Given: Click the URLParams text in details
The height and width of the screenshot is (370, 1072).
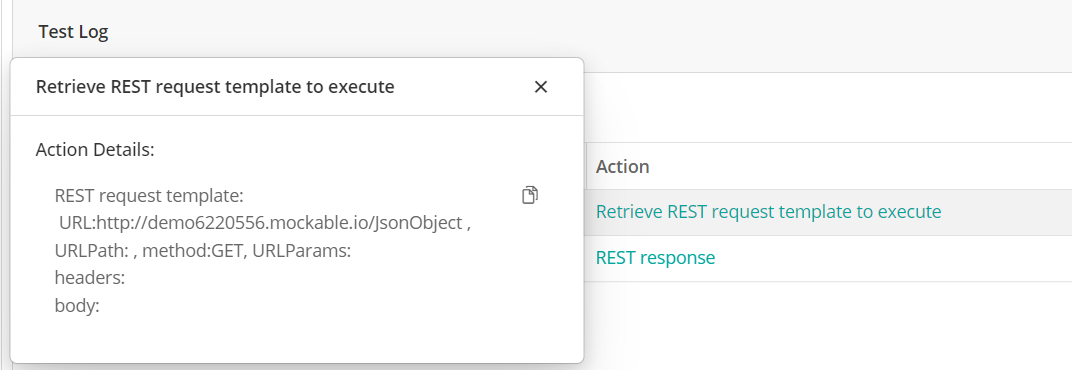Looking at the screenshot, I should point(302,251).
